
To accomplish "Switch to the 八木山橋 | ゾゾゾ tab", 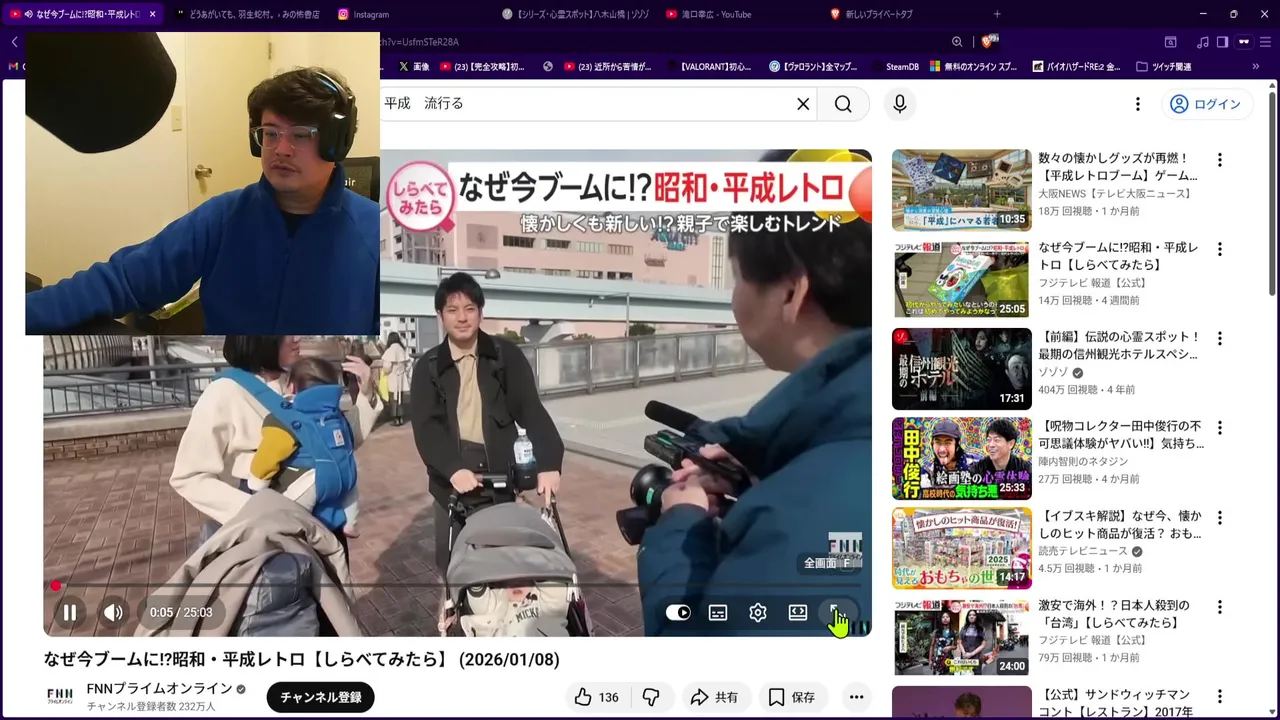I will pyautogui.click(x=574, y=14).
